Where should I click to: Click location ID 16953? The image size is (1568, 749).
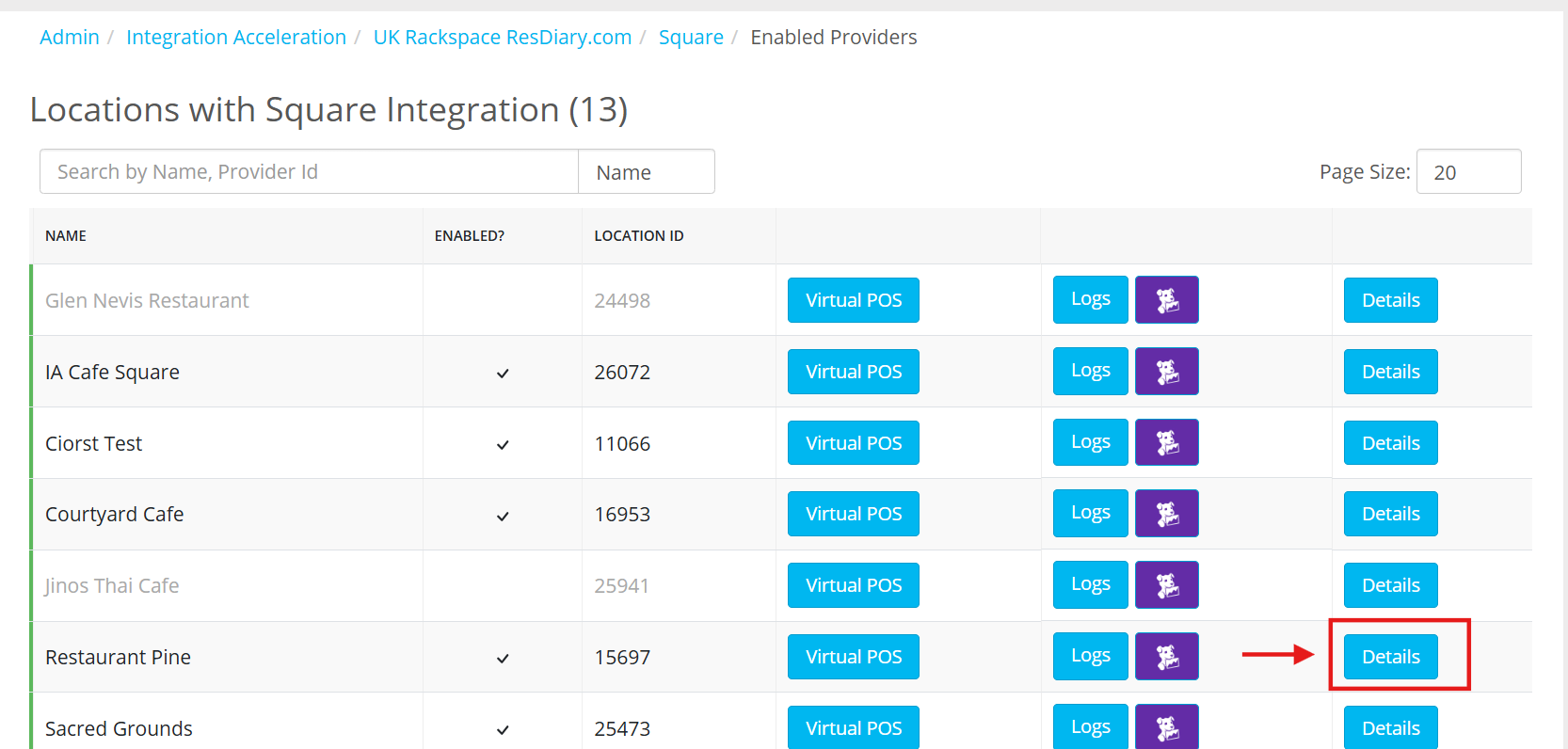click(x=622, y=514)
